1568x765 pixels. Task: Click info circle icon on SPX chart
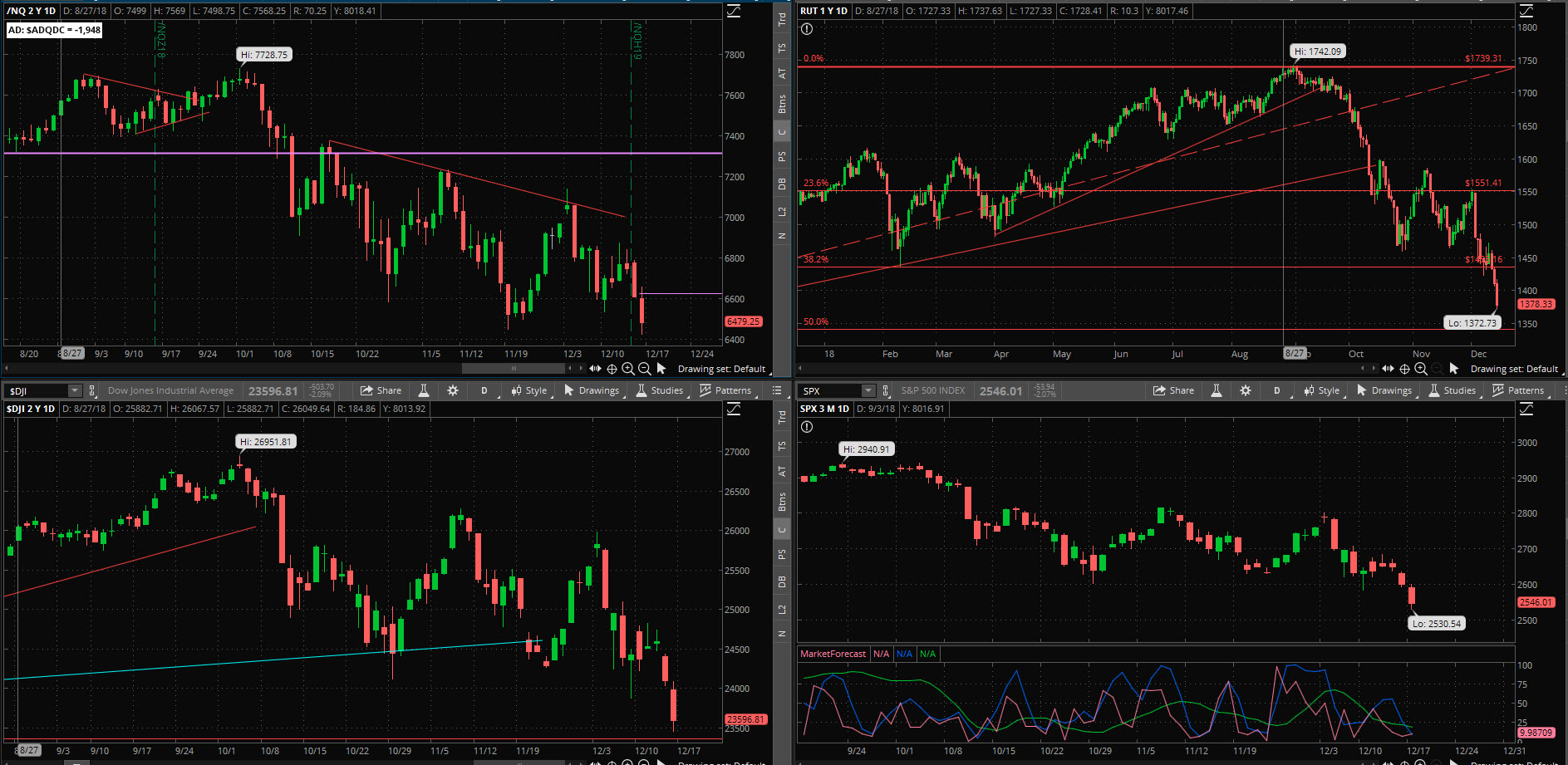(807, 427)
